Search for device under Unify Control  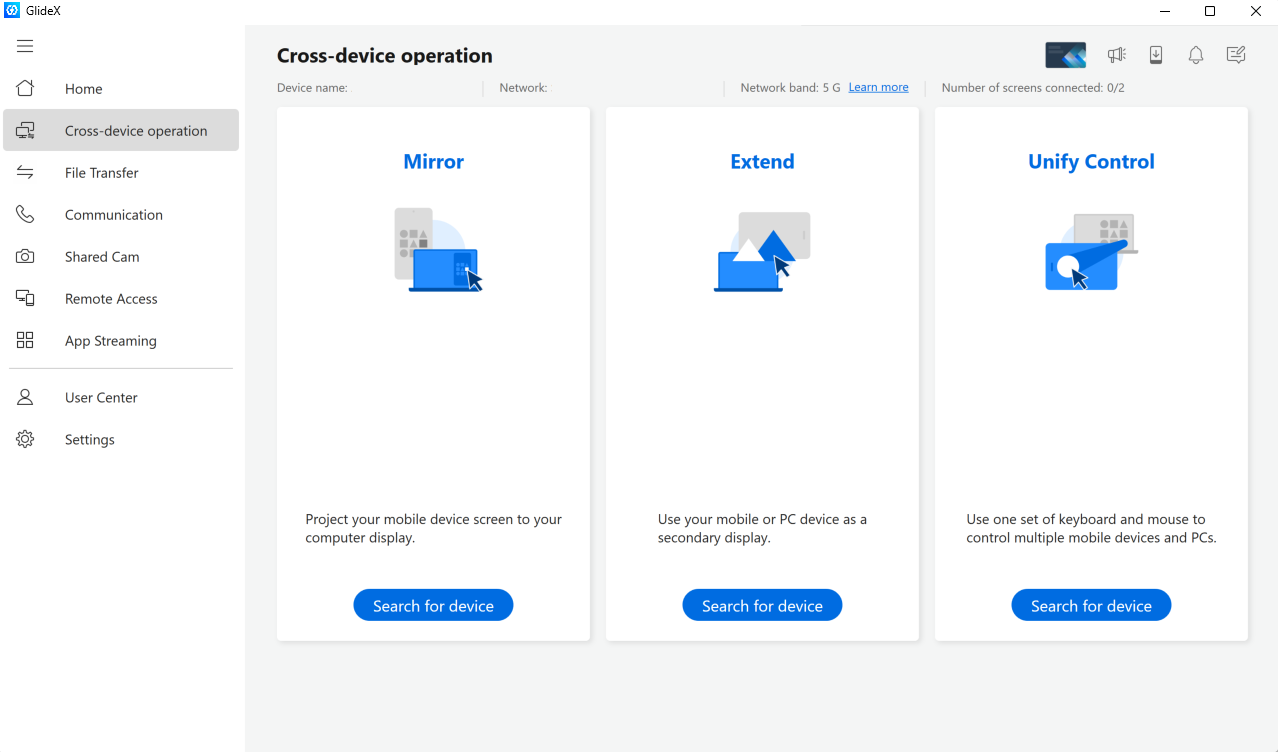click(1090, 605)
